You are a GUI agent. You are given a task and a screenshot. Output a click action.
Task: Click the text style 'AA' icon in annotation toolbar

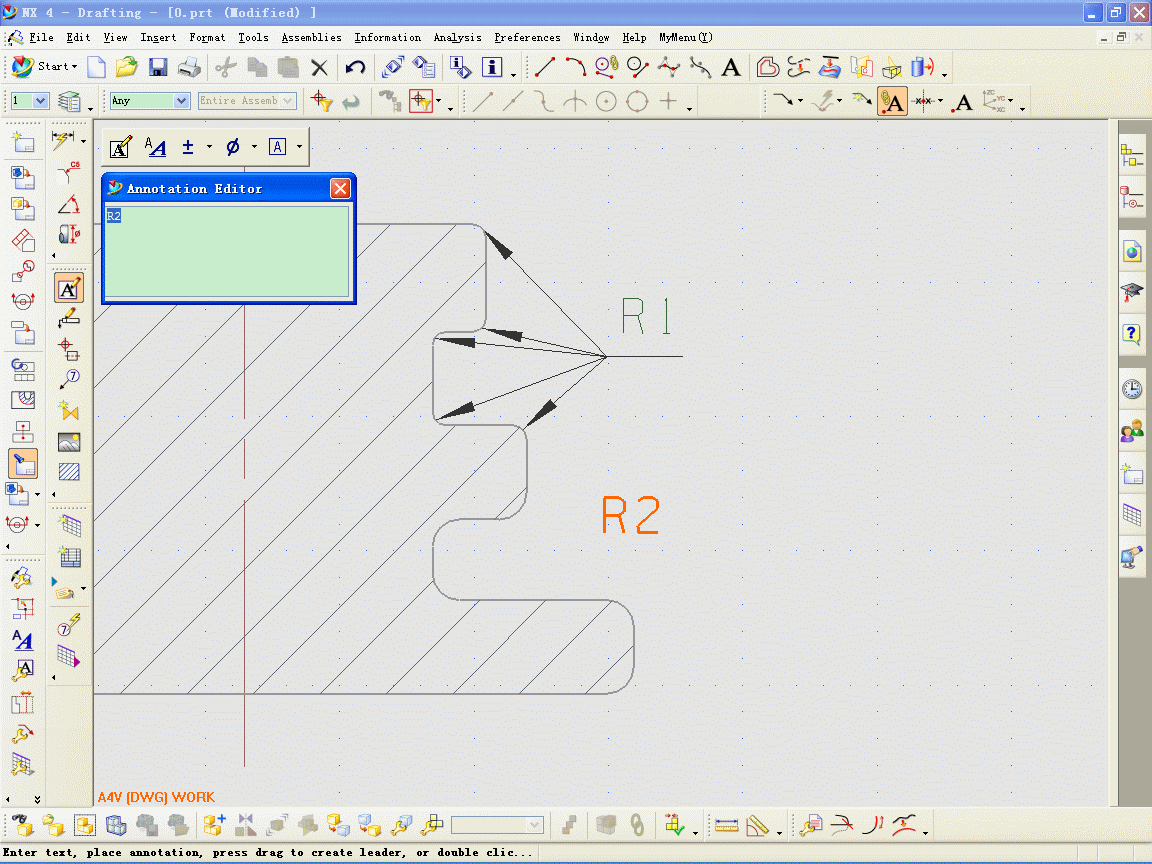(155, 147)
